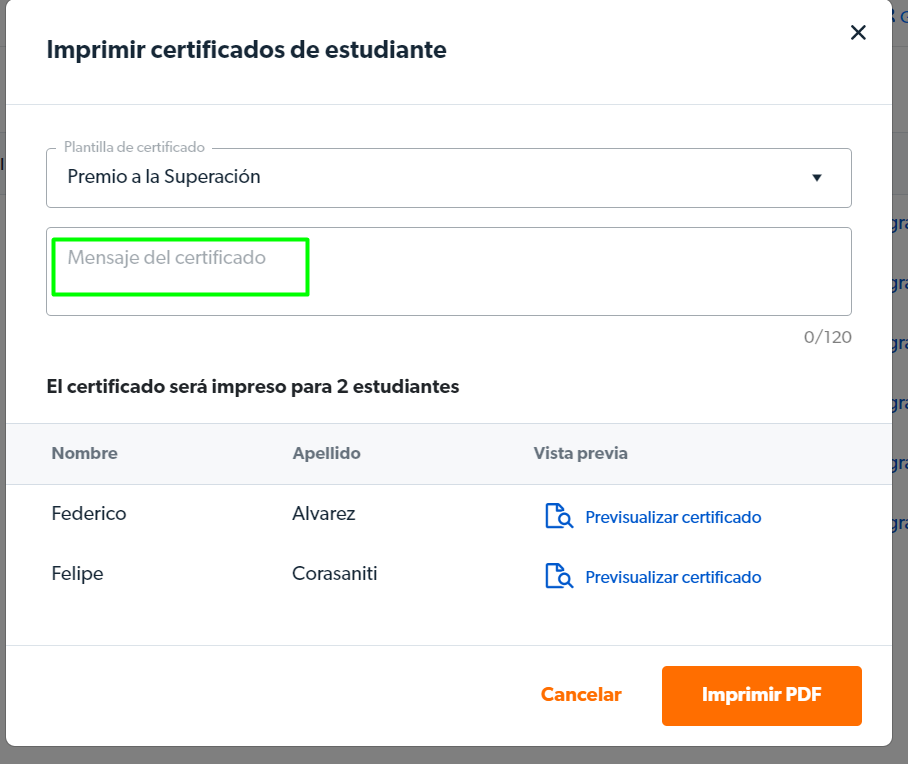This screenshot has height=764, width=908.
Task: Select the Corasaniti surname cell
Action: click(x=335, y=574)
